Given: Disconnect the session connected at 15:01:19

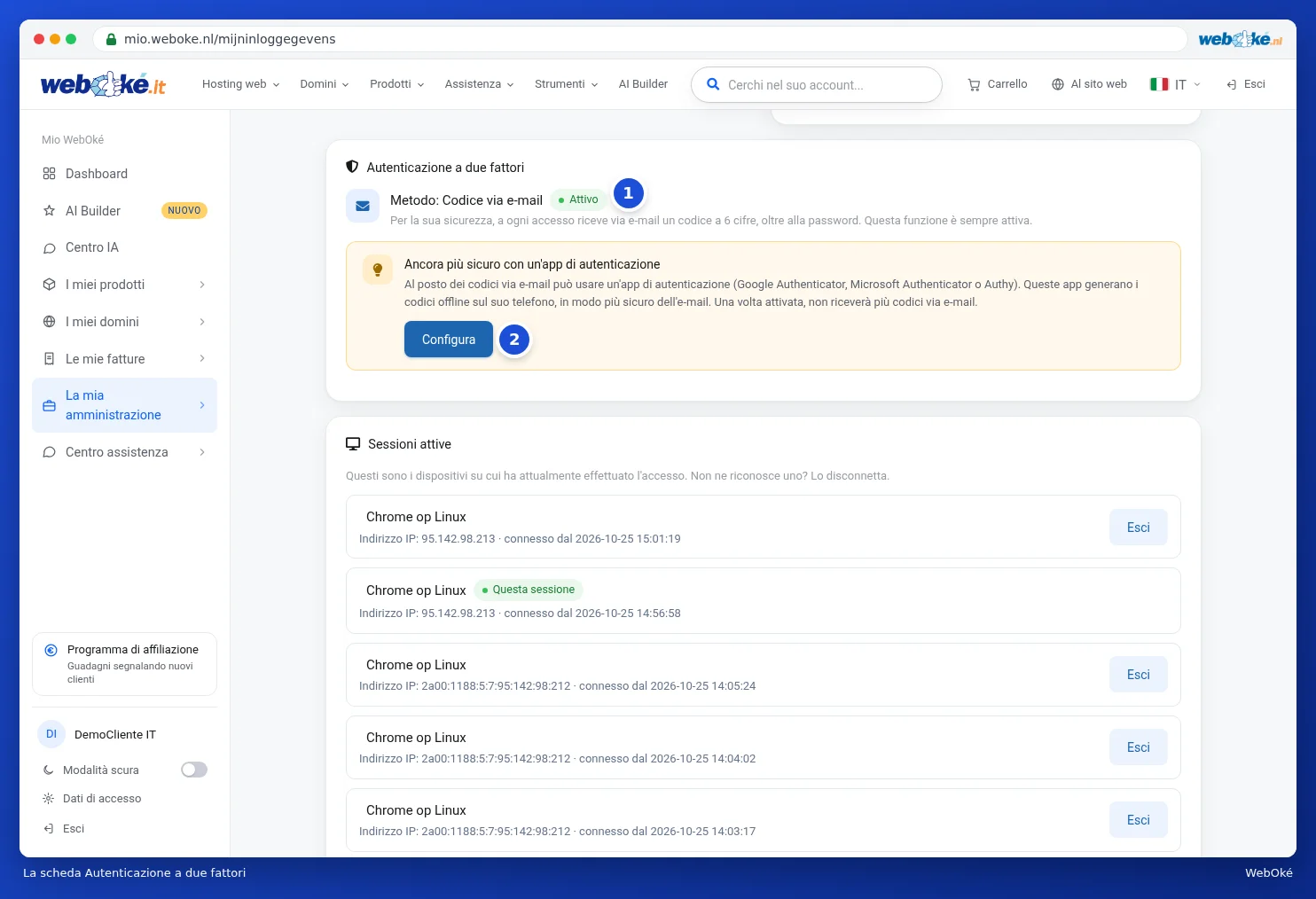Looking at the screenshot, I should click(x=1139, y=528).
